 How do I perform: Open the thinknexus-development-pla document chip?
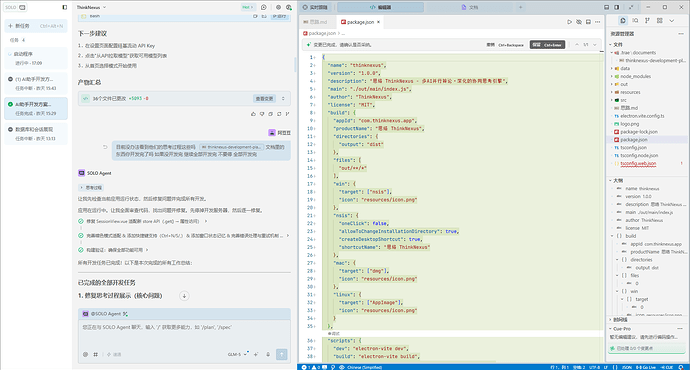pyautogui.click(x=231, y=147)
